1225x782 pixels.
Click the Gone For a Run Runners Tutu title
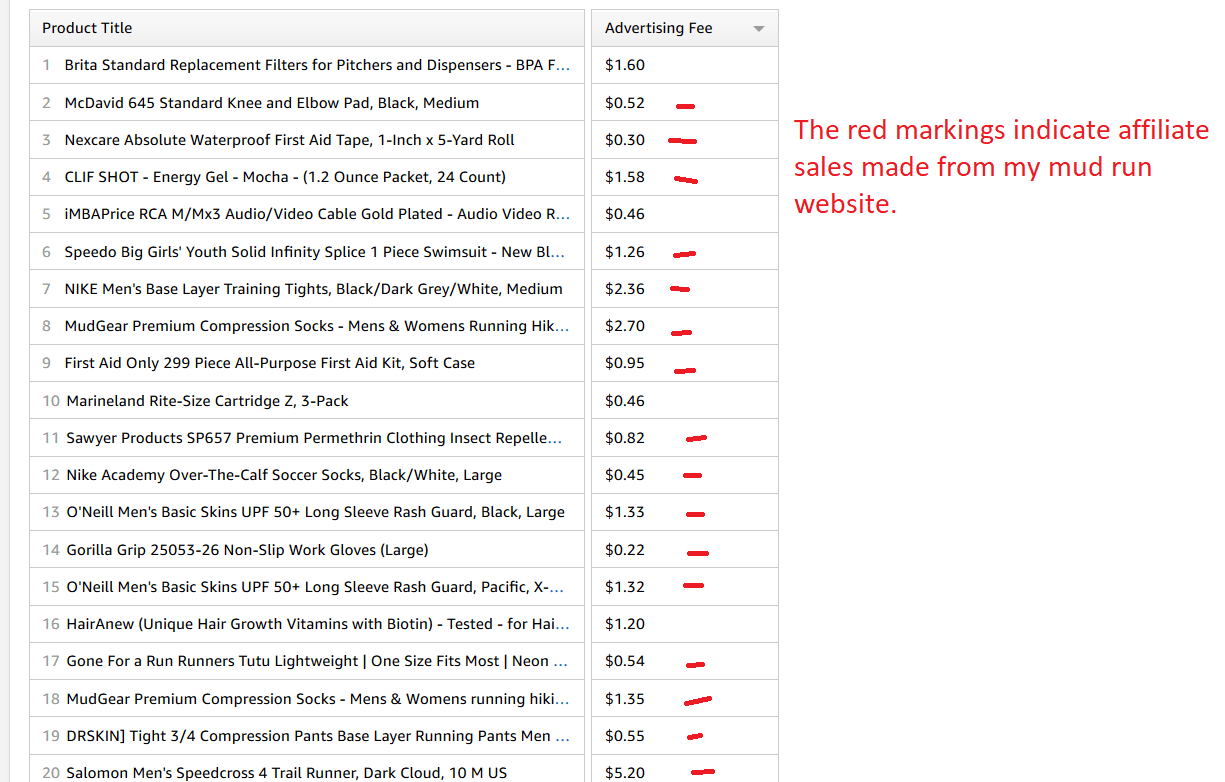[317, 661]
